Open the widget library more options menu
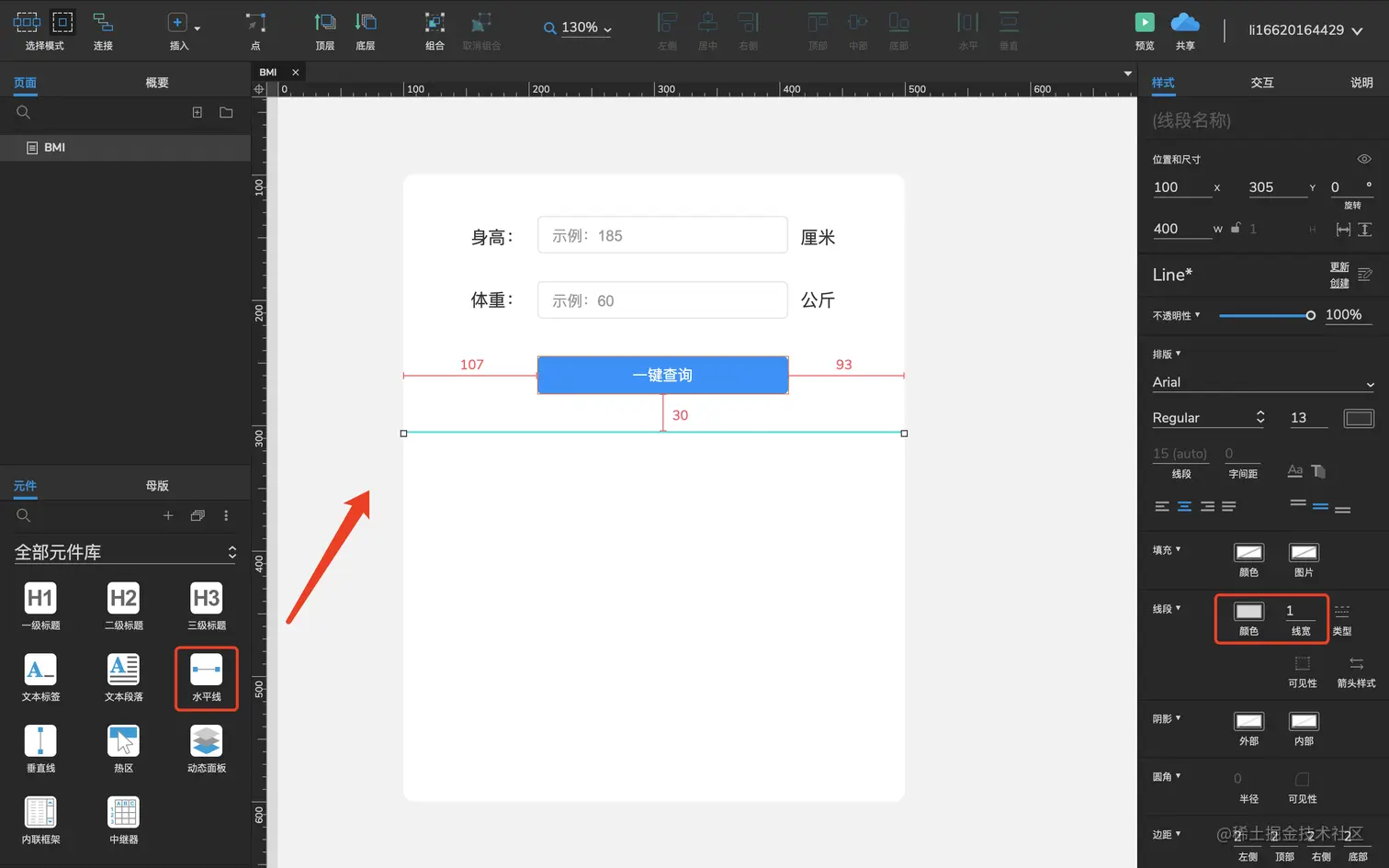 click(226, 516)
